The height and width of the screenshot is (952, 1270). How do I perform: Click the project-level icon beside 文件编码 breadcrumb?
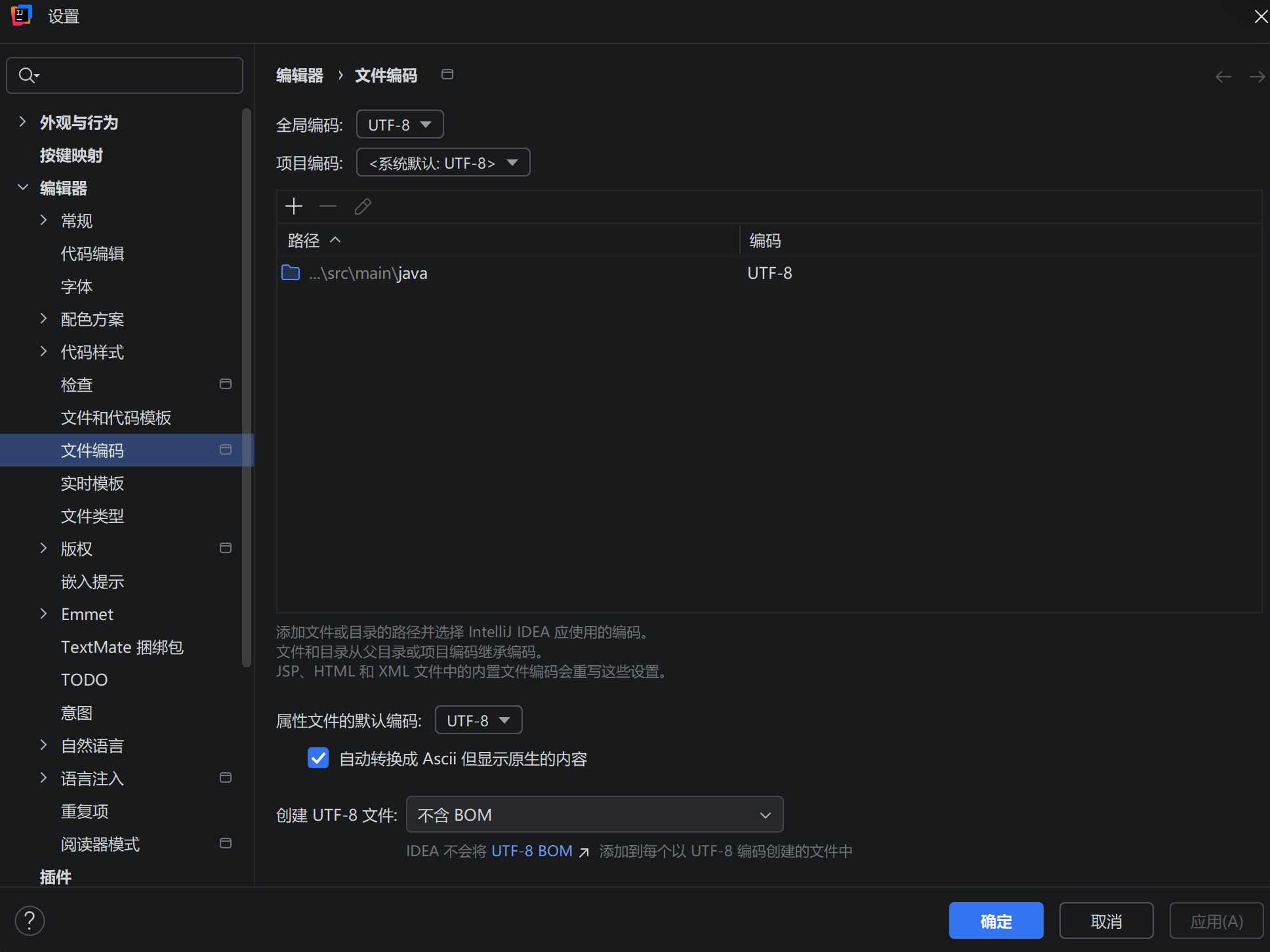(x=447, y=75)
